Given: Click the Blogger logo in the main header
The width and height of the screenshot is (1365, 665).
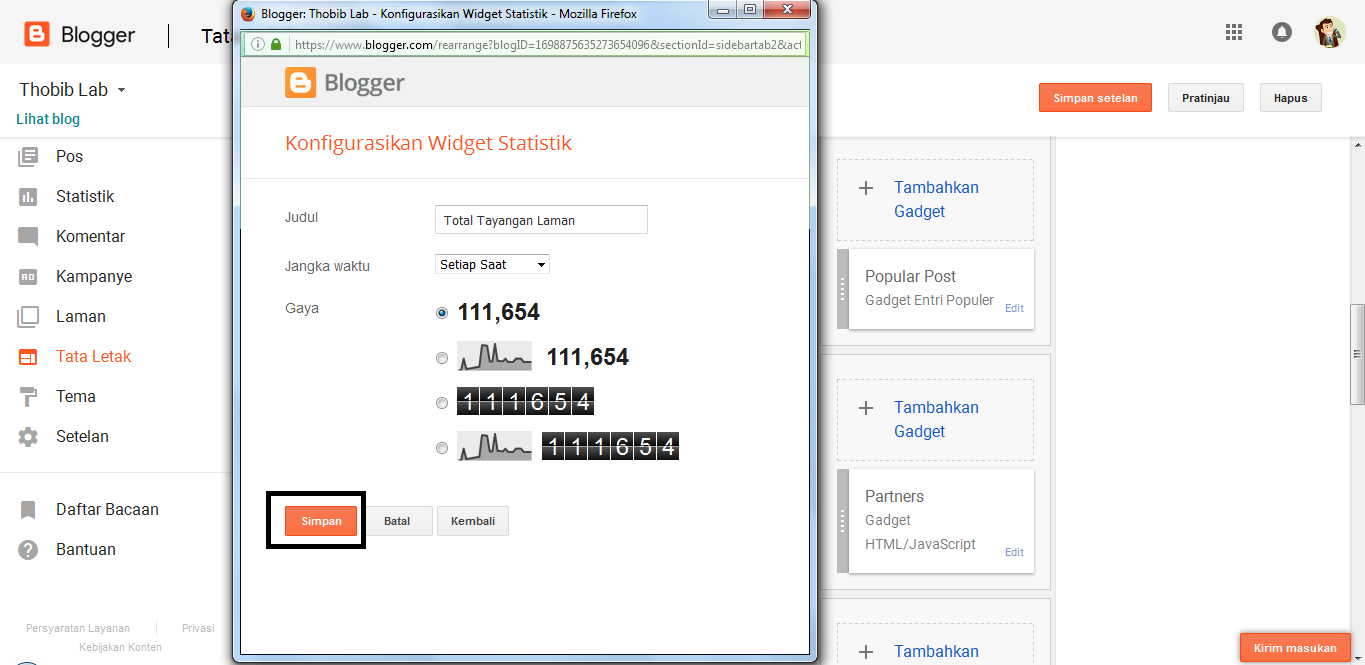Looking at the screenshot, I should [x=80, y=35].
